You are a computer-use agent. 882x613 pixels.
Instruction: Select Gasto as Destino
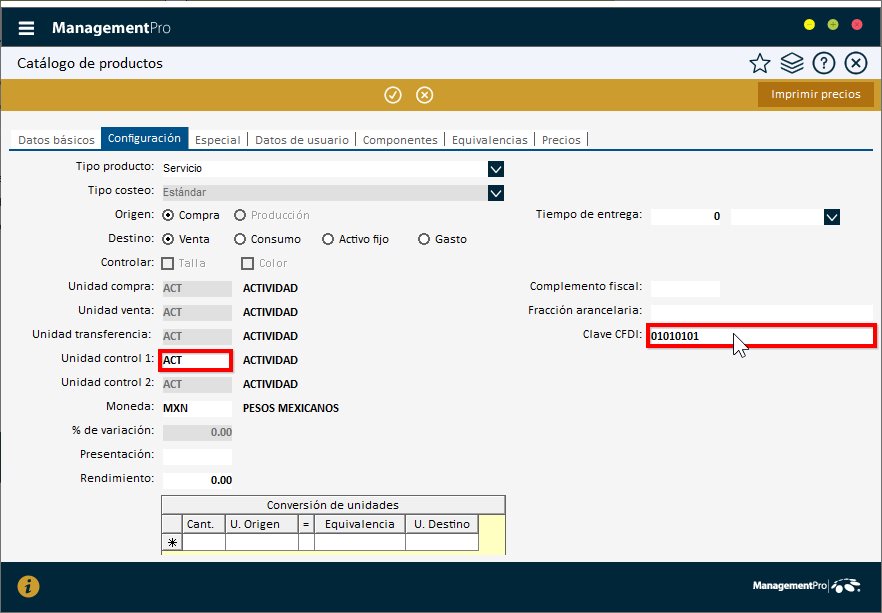pos(424,240)
